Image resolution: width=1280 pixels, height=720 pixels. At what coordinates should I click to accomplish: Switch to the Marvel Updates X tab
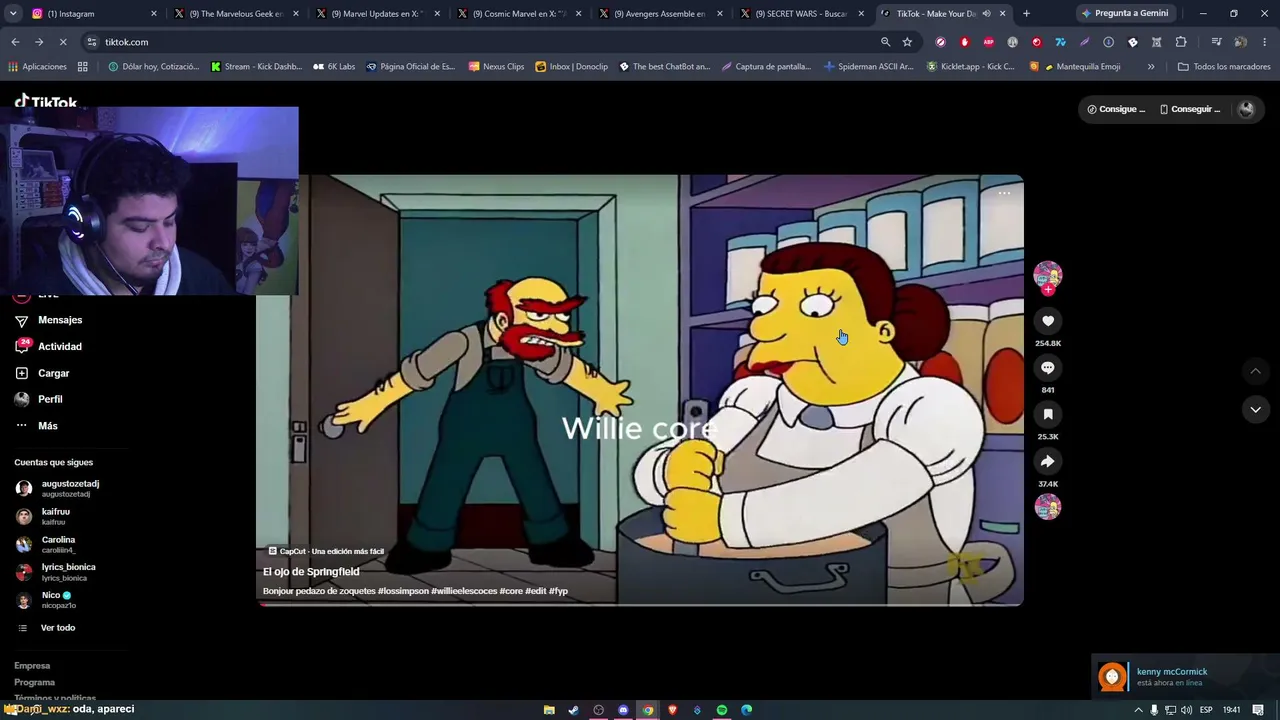coord(378,14)
